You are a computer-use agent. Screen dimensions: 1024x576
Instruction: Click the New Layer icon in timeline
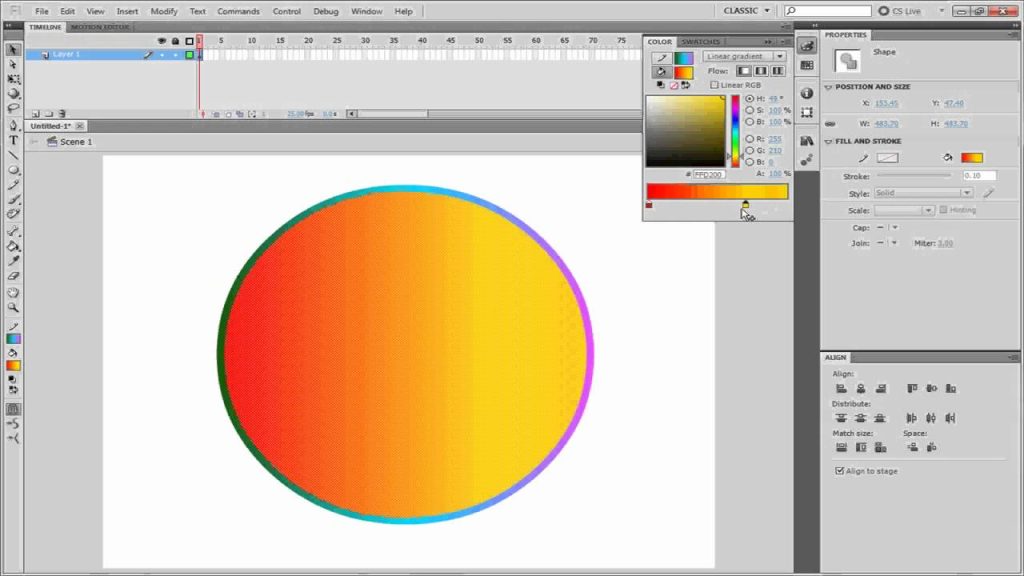pos(36,114)
